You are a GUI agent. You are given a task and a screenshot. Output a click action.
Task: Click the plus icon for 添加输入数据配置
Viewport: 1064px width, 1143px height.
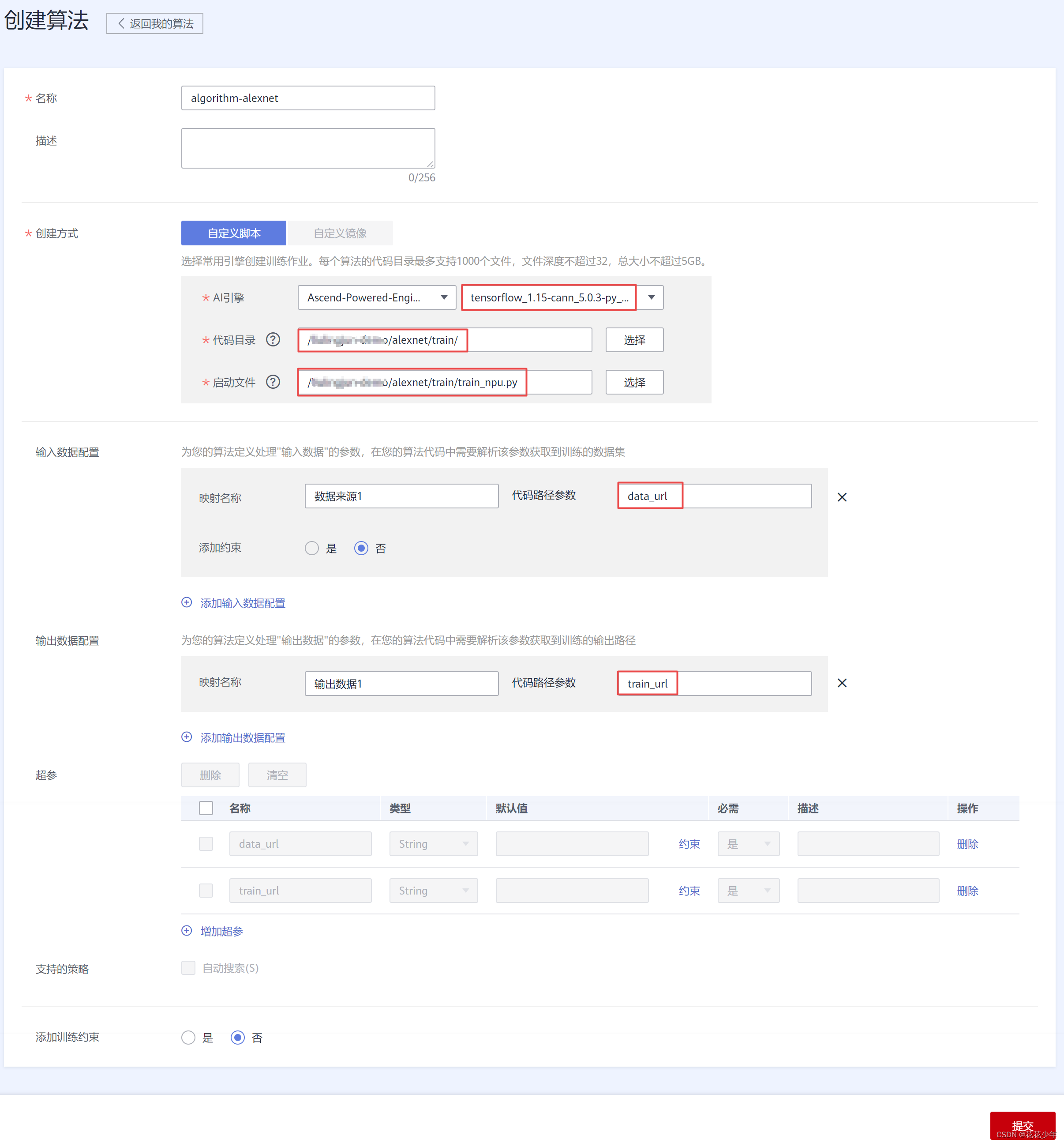(187, 602)
